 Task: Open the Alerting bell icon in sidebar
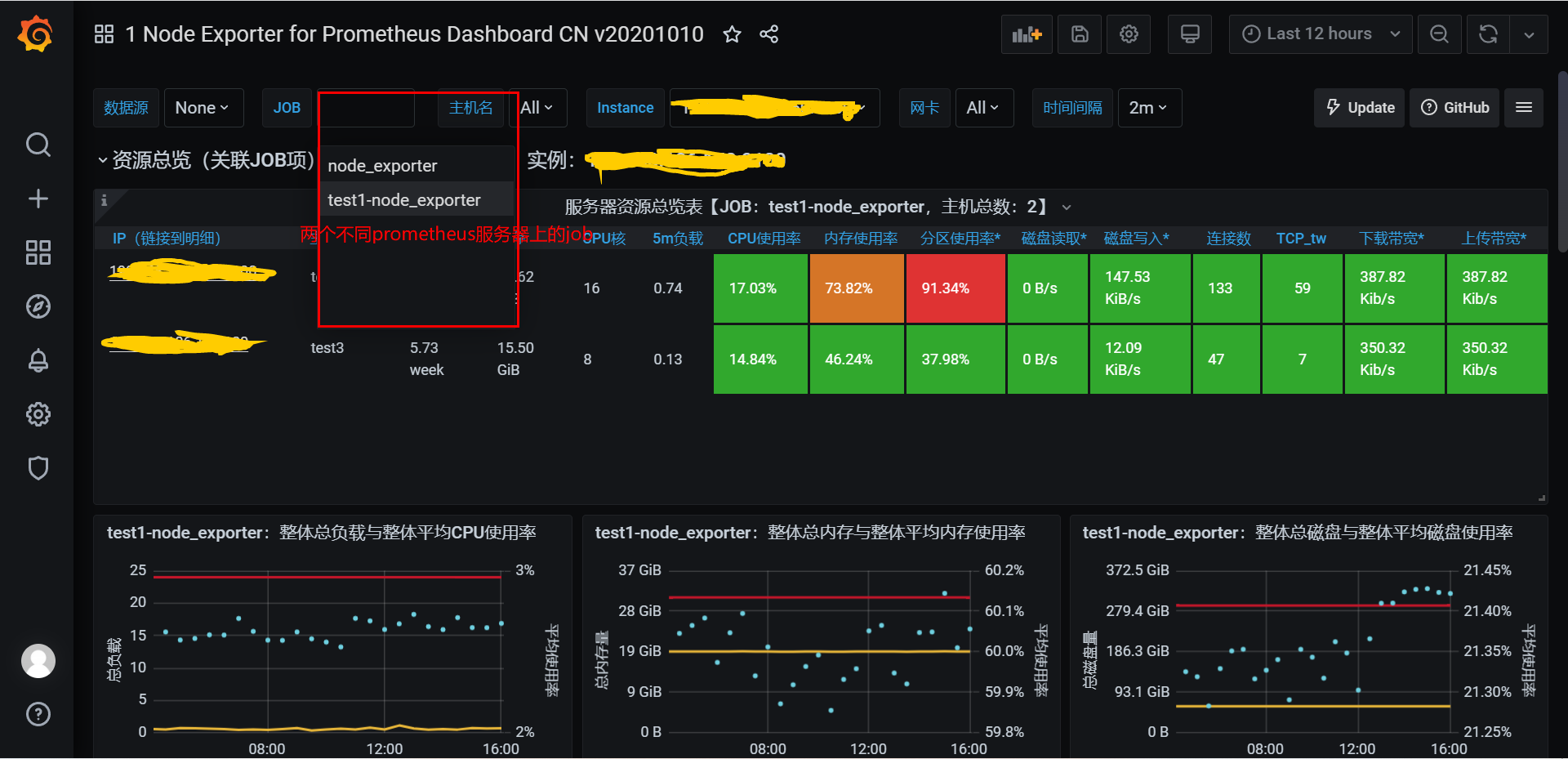coord(38,360)
